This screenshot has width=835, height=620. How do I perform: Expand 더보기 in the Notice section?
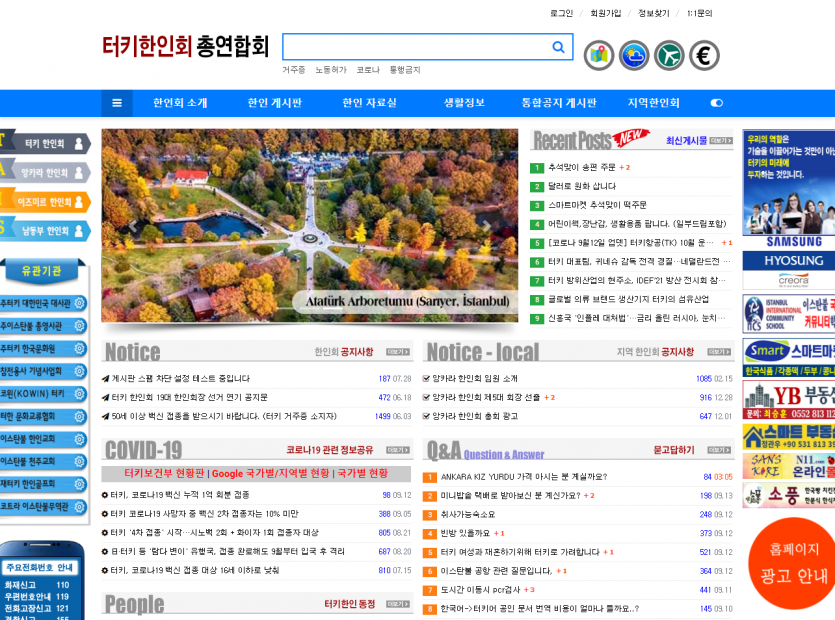coord(397,351)
